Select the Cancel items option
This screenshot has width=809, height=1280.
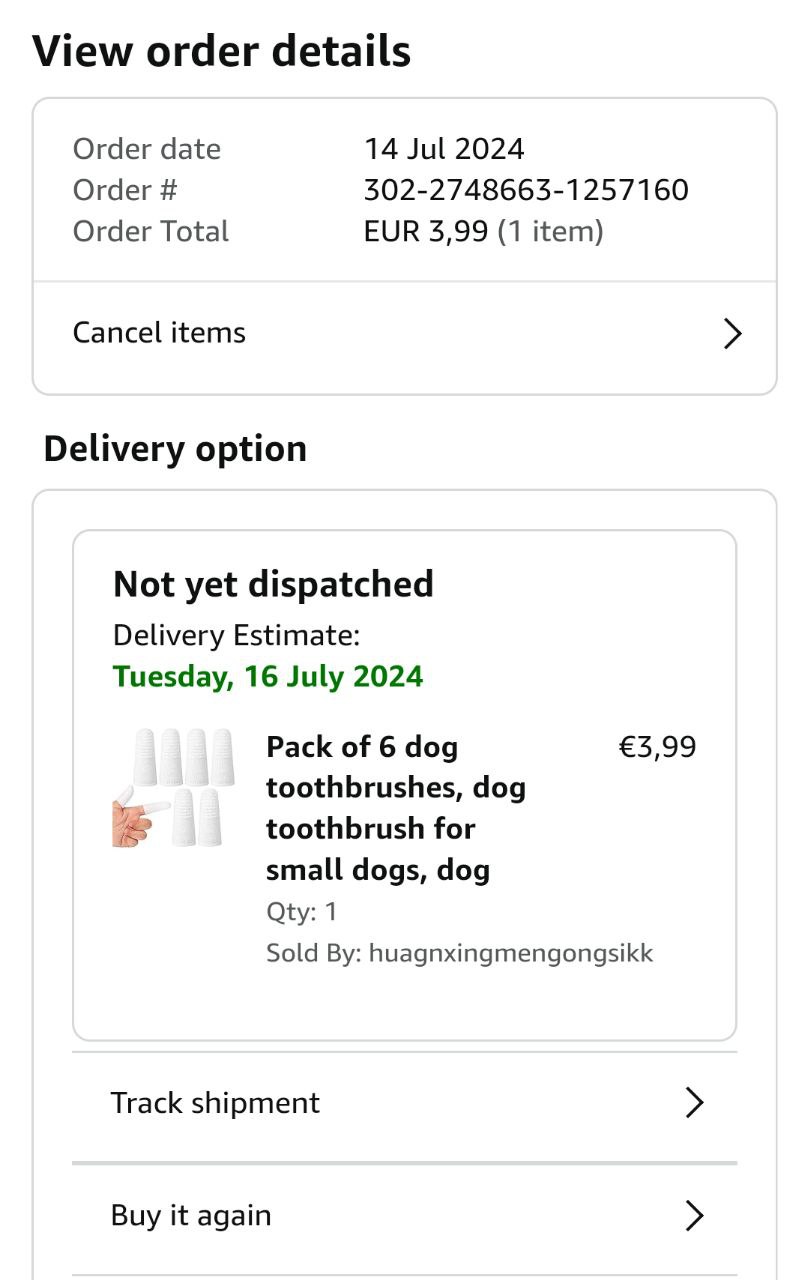(x=159, y=333)
